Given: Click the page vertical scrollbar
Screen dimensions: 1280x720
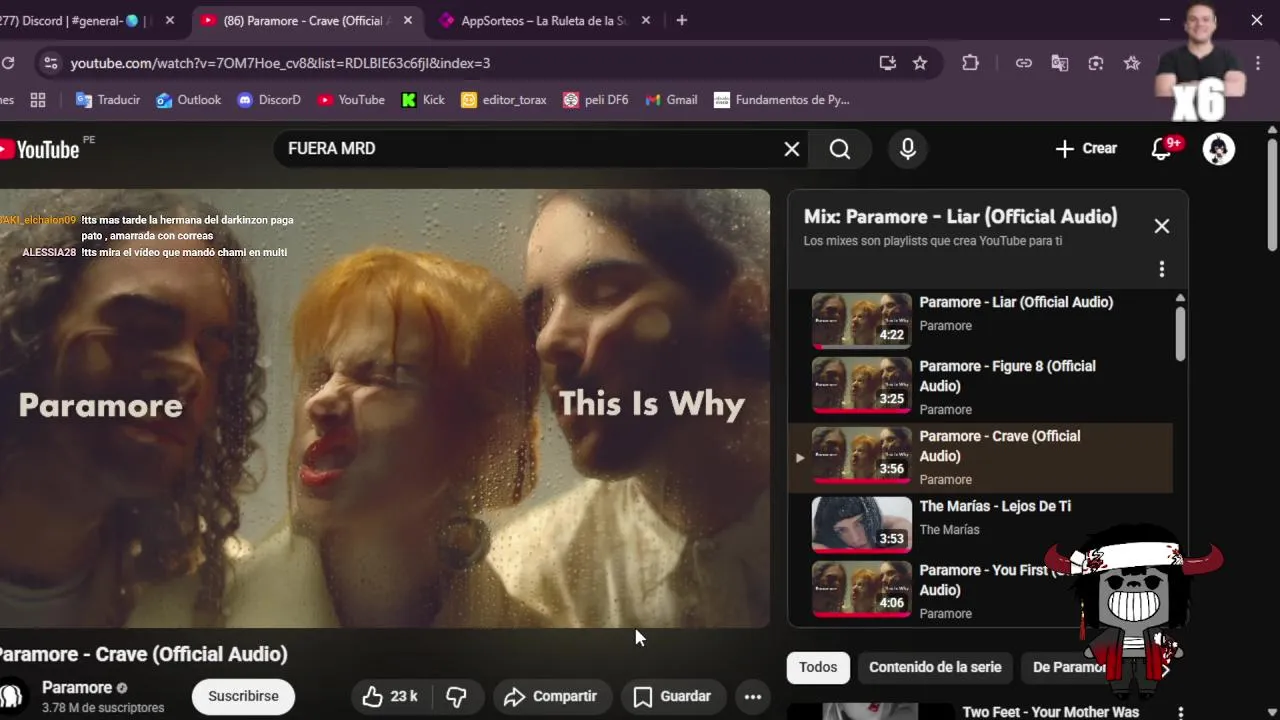Looking at the screenshot, I should click(1272, 195).
